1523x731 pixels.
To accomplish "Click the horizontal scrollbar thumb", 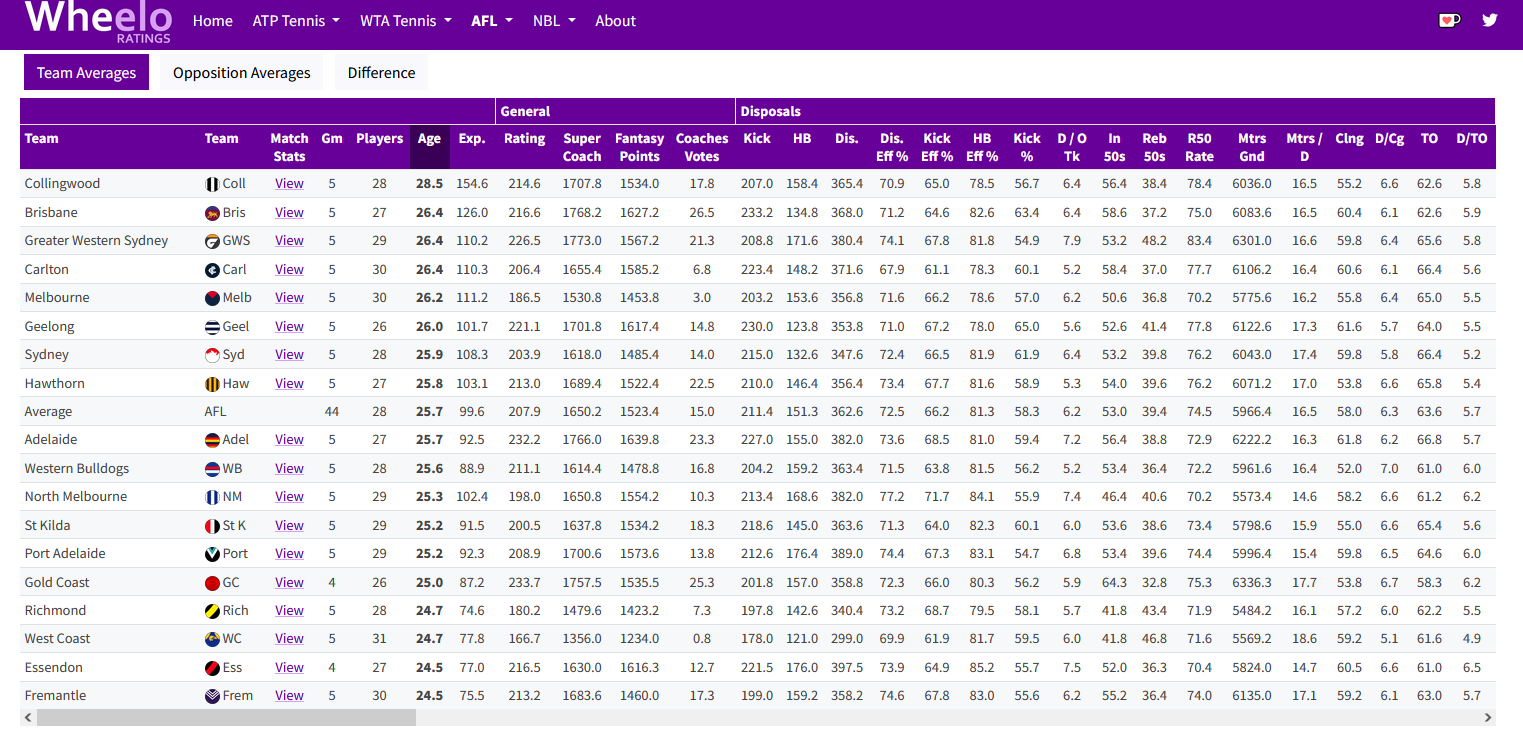I will [x=226, y=717].
